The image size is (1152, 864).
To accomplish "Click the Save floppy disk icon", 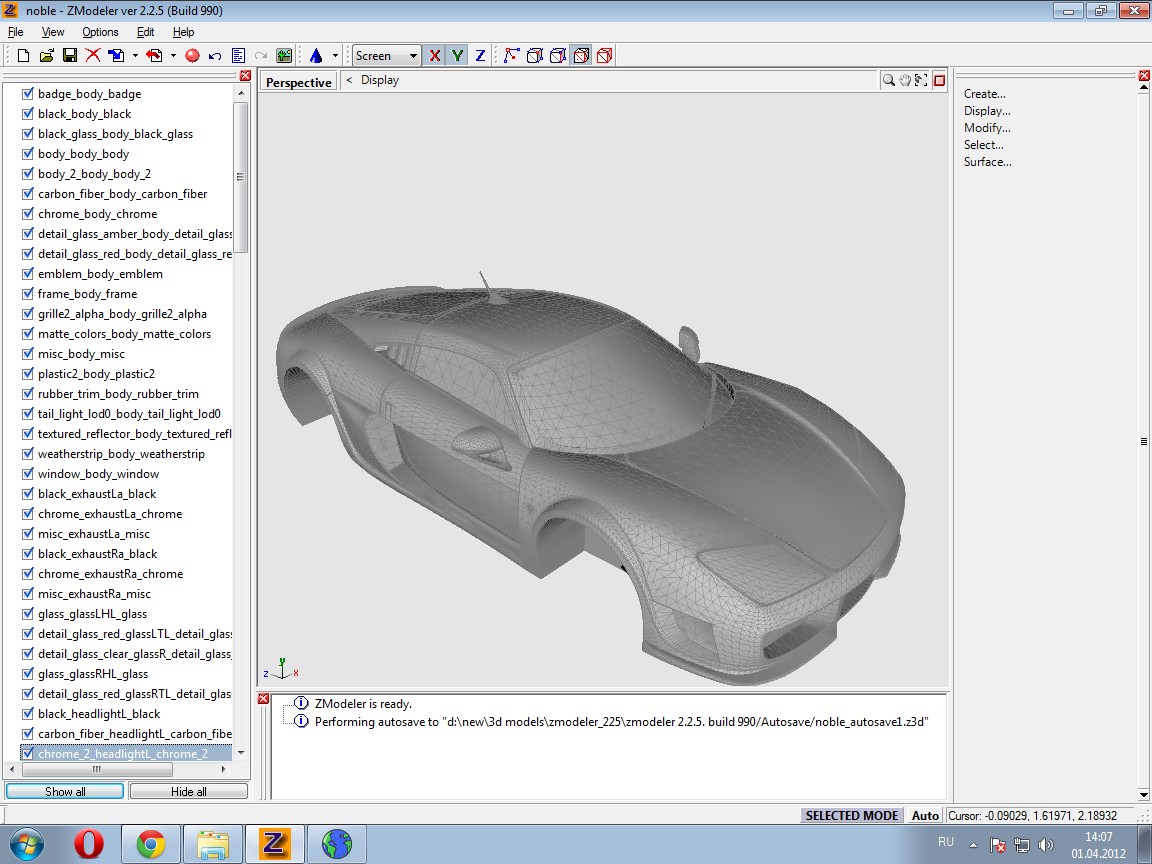I will coord(70,56).
